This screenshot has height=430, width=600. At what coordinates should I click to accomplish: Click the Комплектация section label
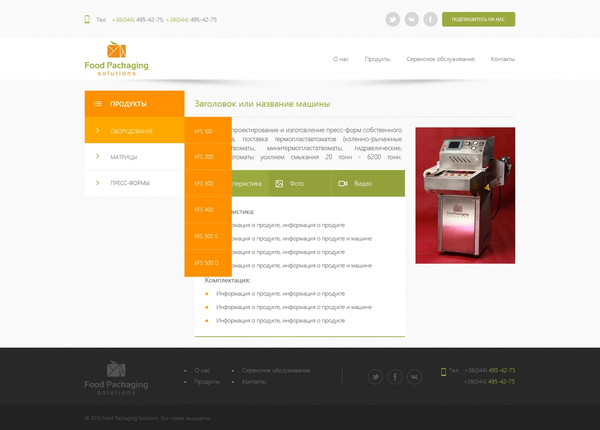[x=227, y=280]
